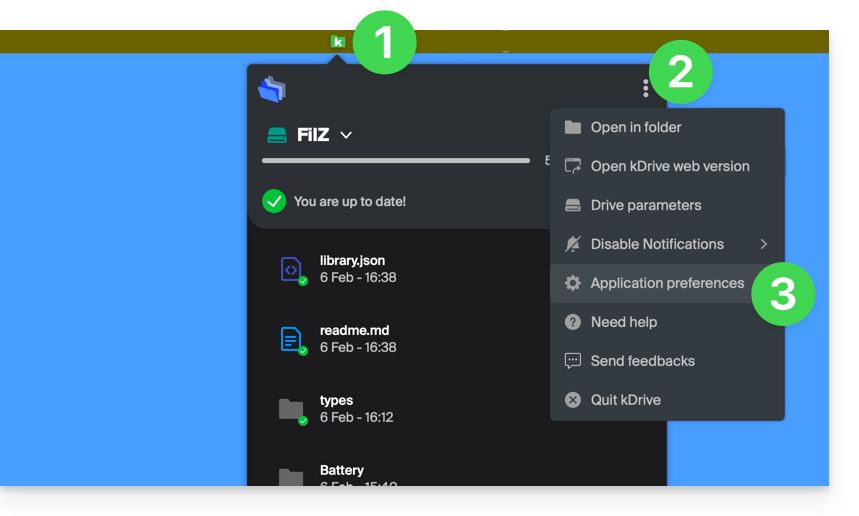Image resolution: width=859 pixels, height=516 pixels.
Task: Click the green FilZ drive icon
Action: click(x=277, y=136)
